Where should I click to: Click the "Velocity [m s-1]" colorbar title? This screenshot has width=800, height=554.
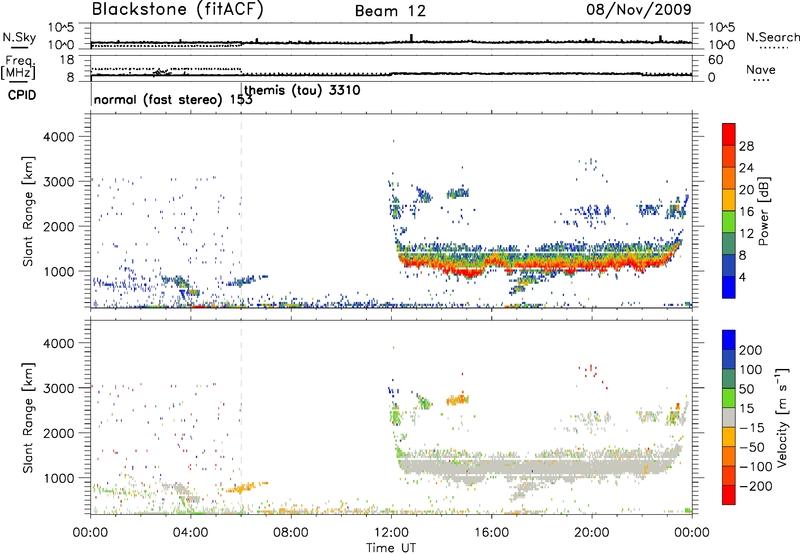pos(781,417)
